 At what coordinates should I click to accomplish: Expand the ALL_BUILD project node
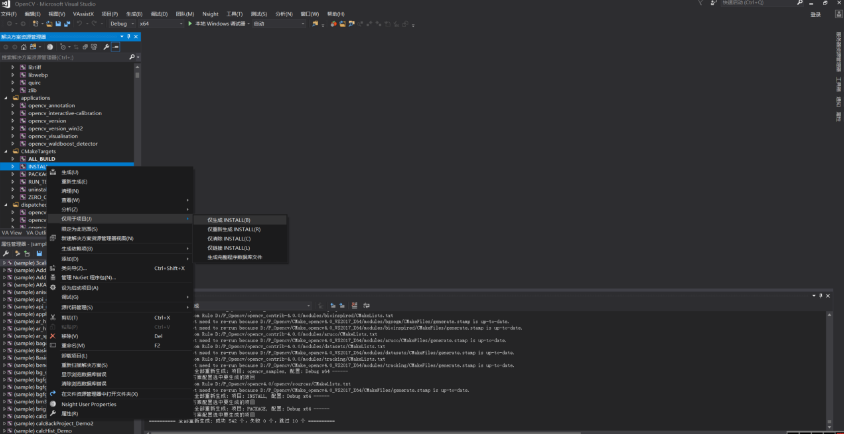tap(13, 159)
